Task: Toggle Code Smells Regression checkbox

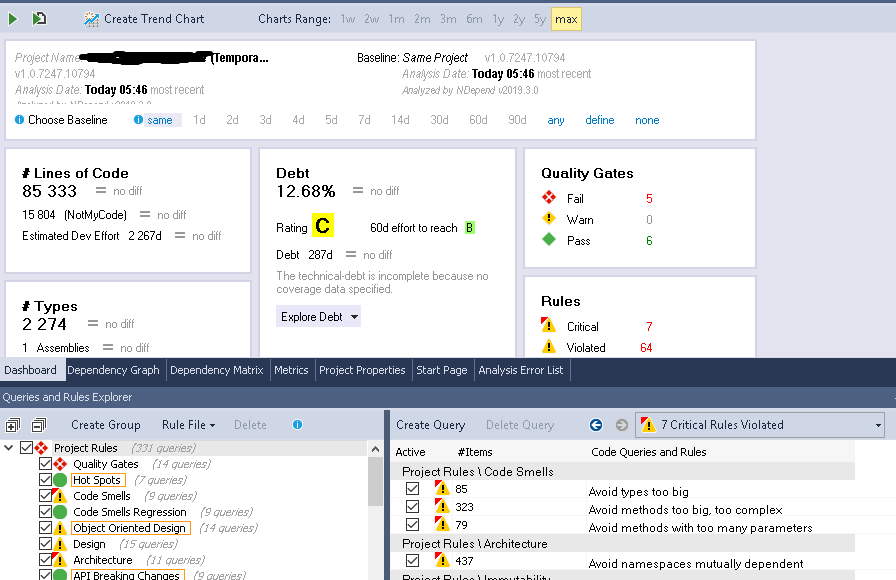Action: point(45,511)
